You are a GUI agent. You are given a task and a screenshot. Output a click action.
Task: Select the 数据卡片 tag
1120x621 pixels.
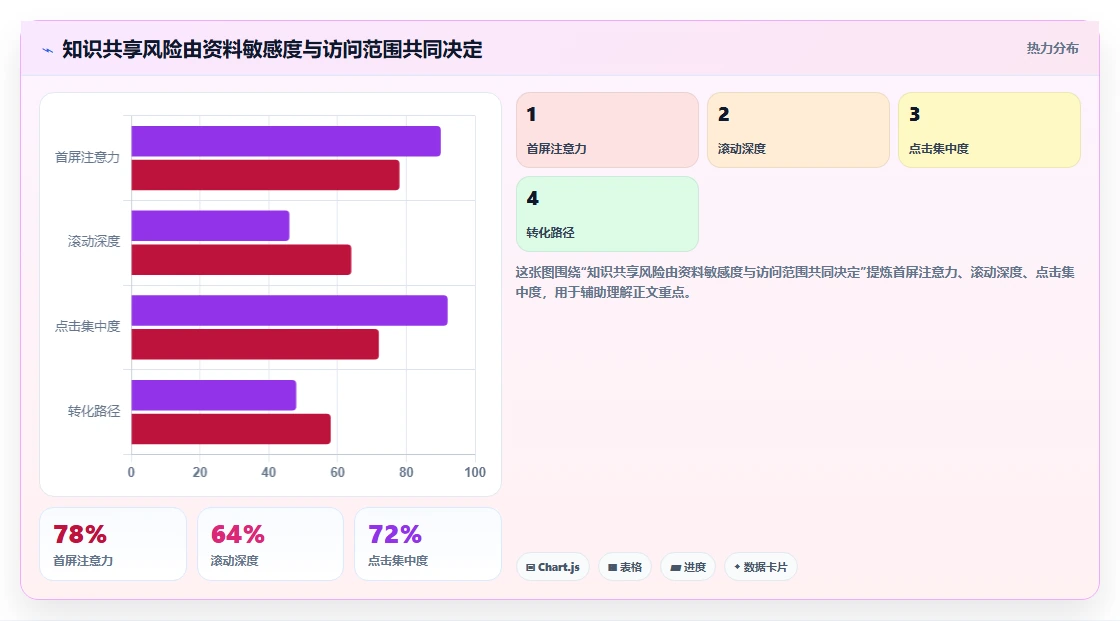click(761, 567)
